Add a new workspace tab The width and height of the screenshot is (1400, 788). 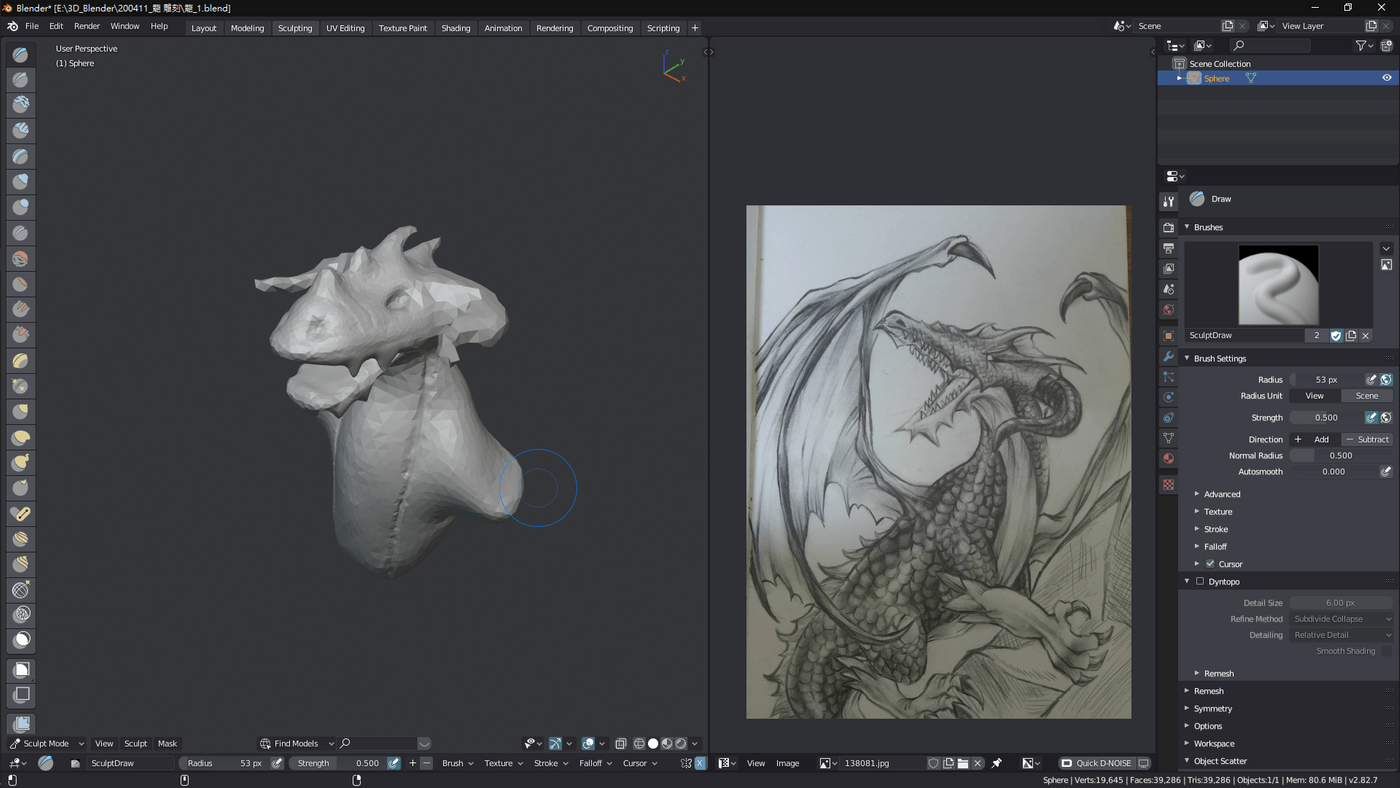695,28
